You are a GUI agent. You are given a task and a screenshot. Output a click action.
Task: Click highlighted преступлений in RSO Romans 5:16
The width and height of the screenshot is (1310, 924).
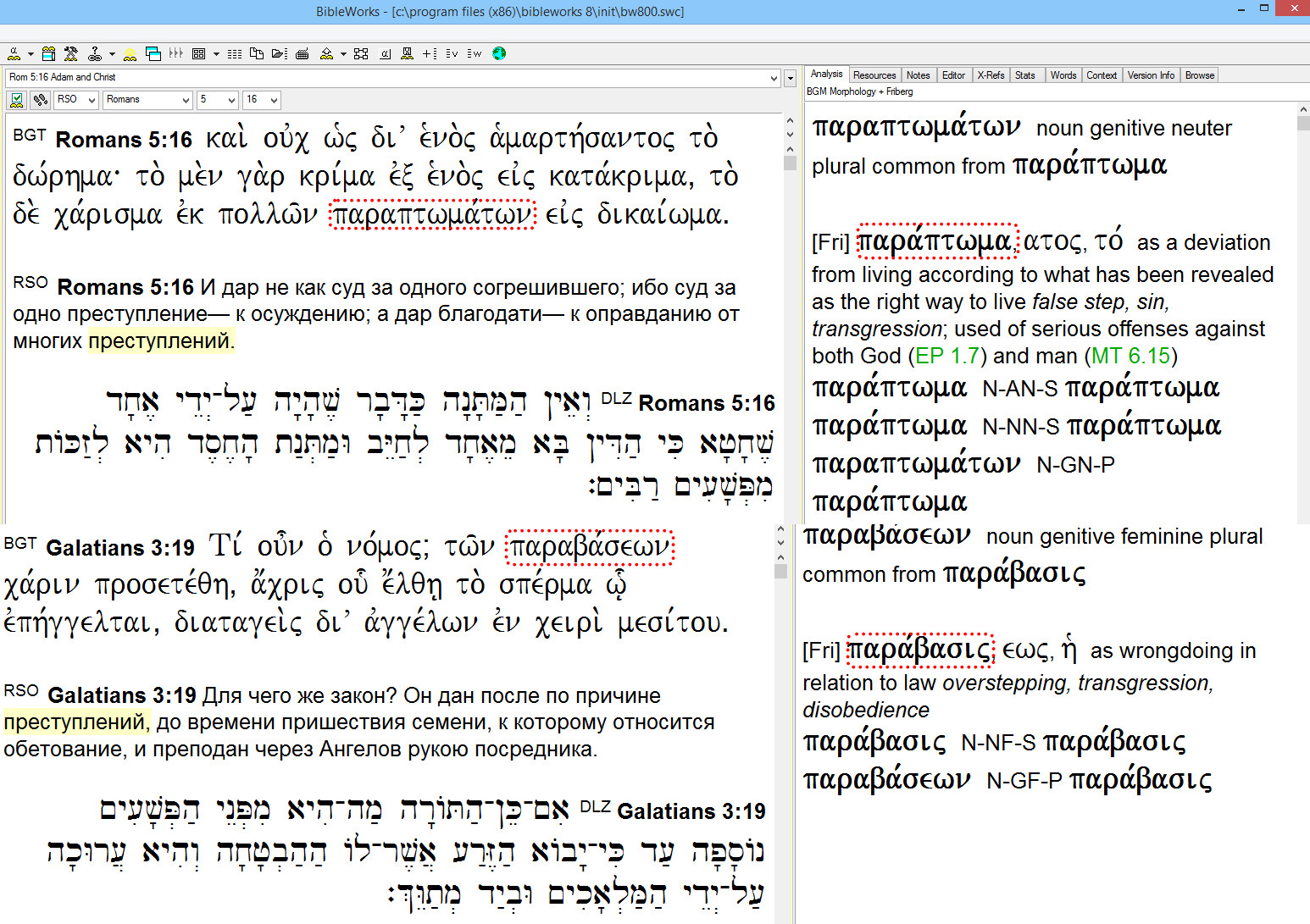coord(160,340)
